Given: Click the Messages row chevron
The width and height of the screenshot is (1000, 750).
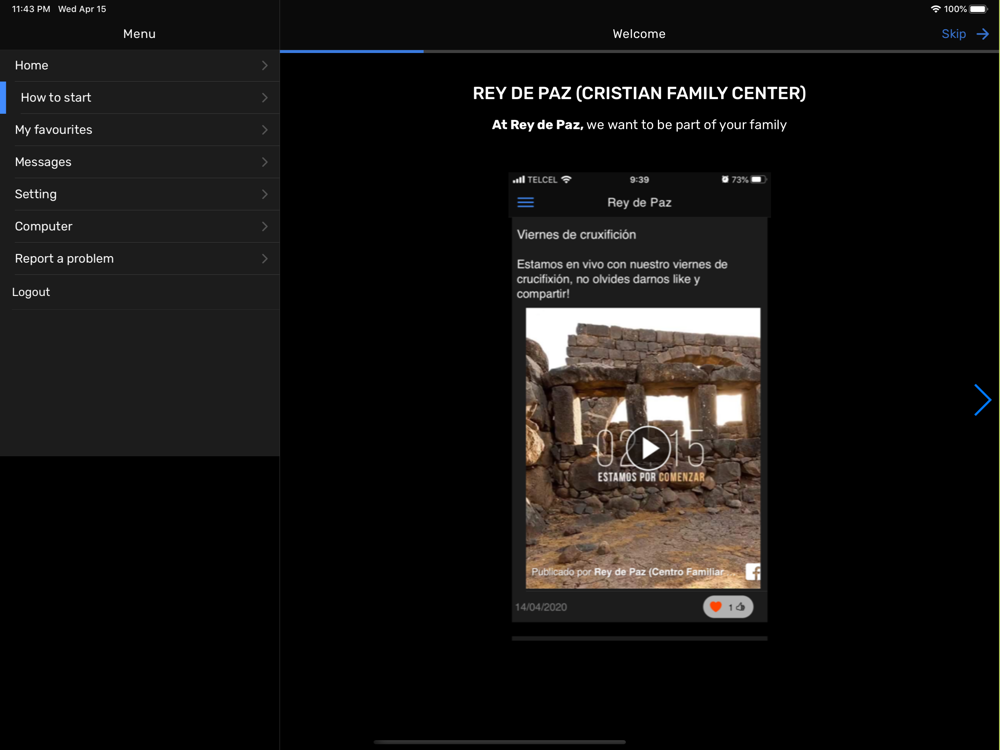Looking at the screenshot, I should coord(265,162).
